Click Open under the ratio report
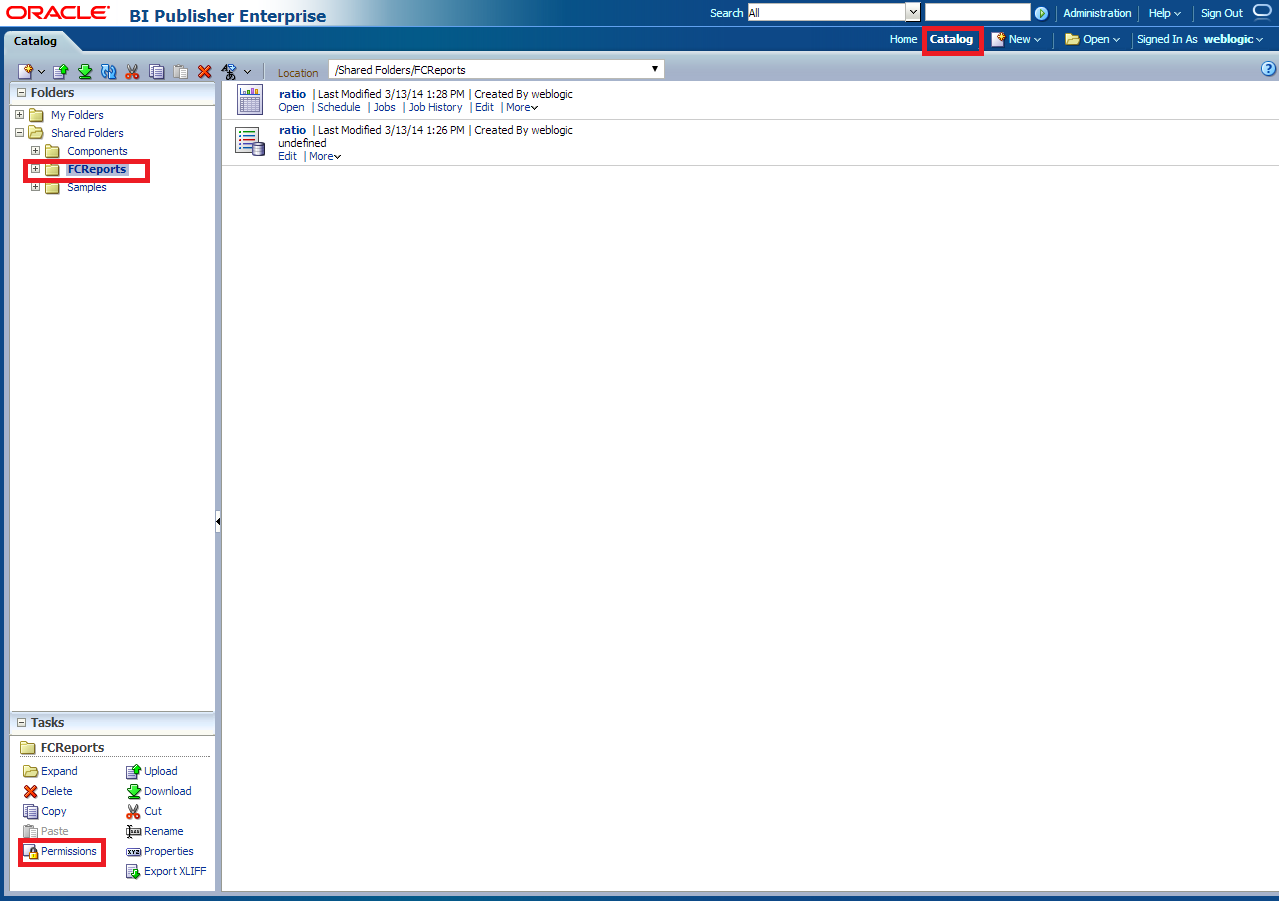Image resolution: width=1280 pixels, height=907 pixels. [x=291, y=107]
